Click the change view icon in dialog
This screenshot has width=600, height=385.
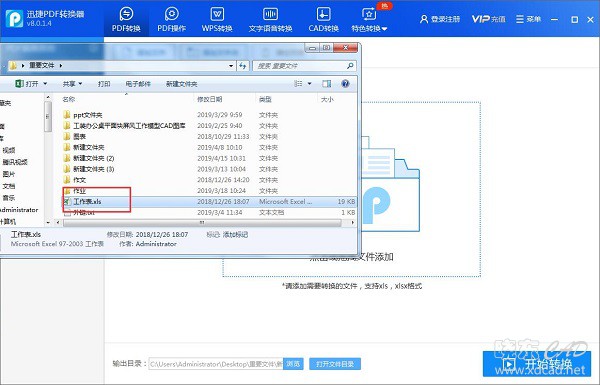tap(298, 83)
